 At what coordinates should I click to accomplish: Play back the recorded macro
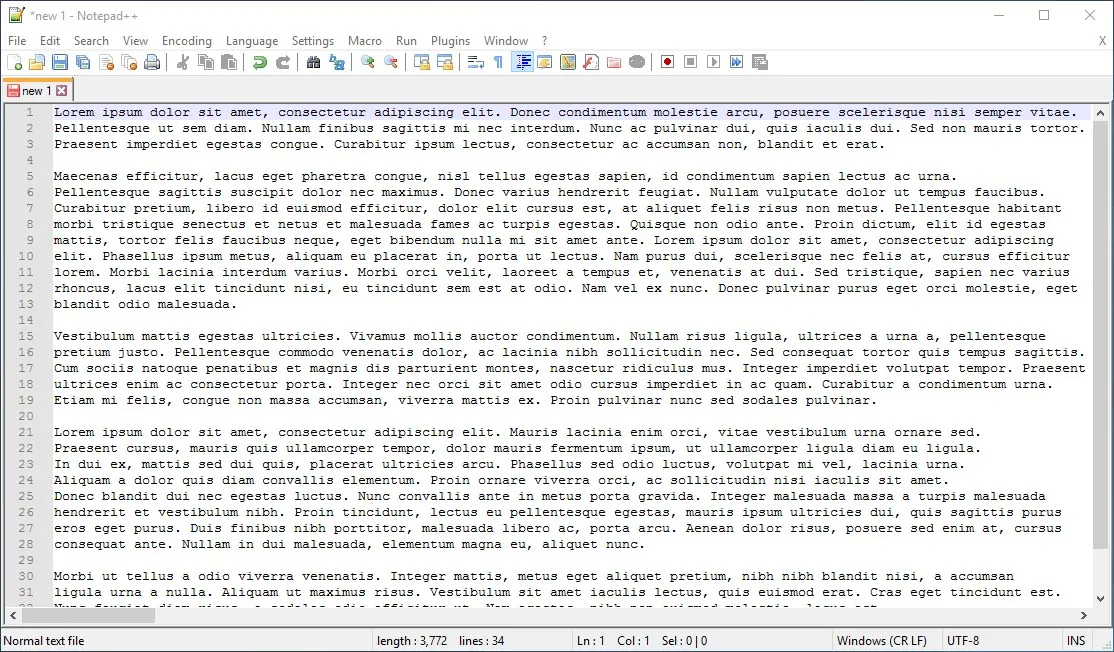(713, 63)
